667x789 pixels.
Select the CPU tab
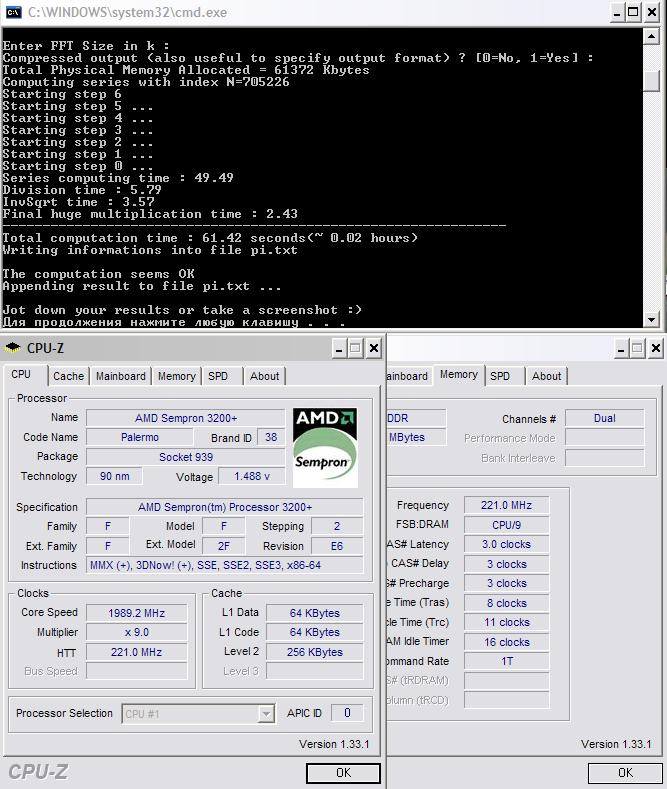point(21,375)
